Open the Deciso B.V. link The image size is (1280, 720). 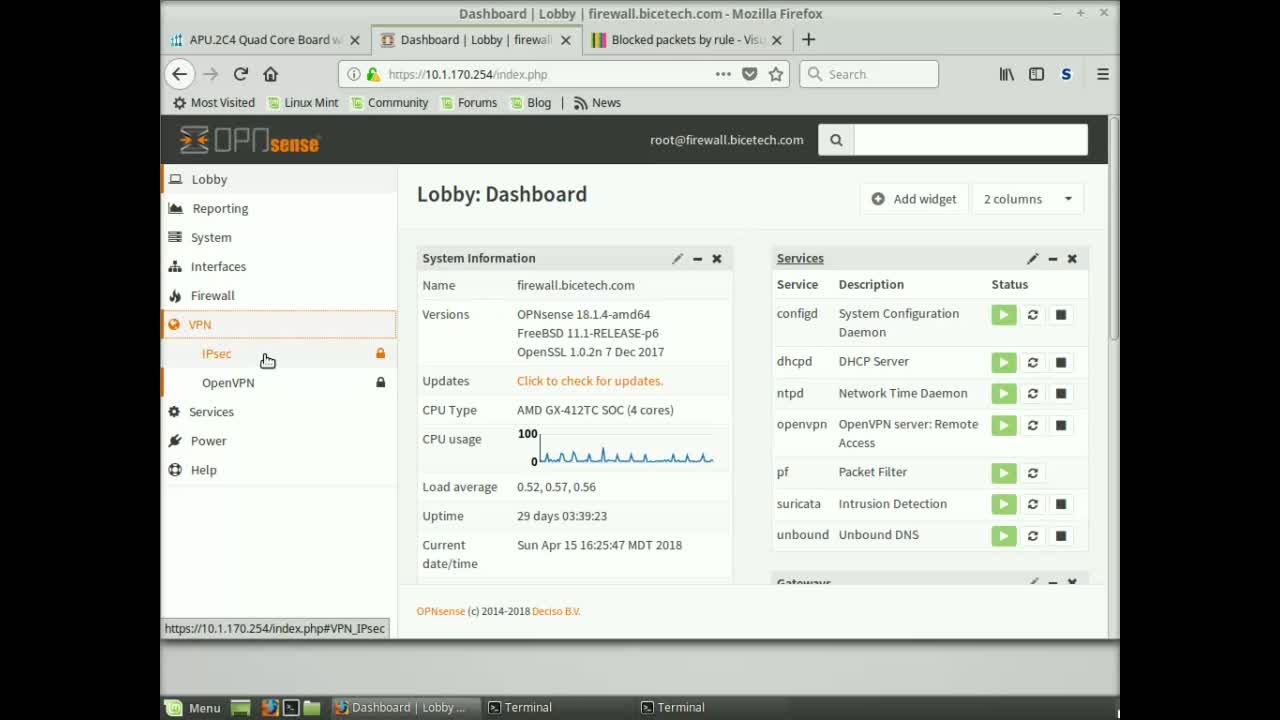(556, 611)
